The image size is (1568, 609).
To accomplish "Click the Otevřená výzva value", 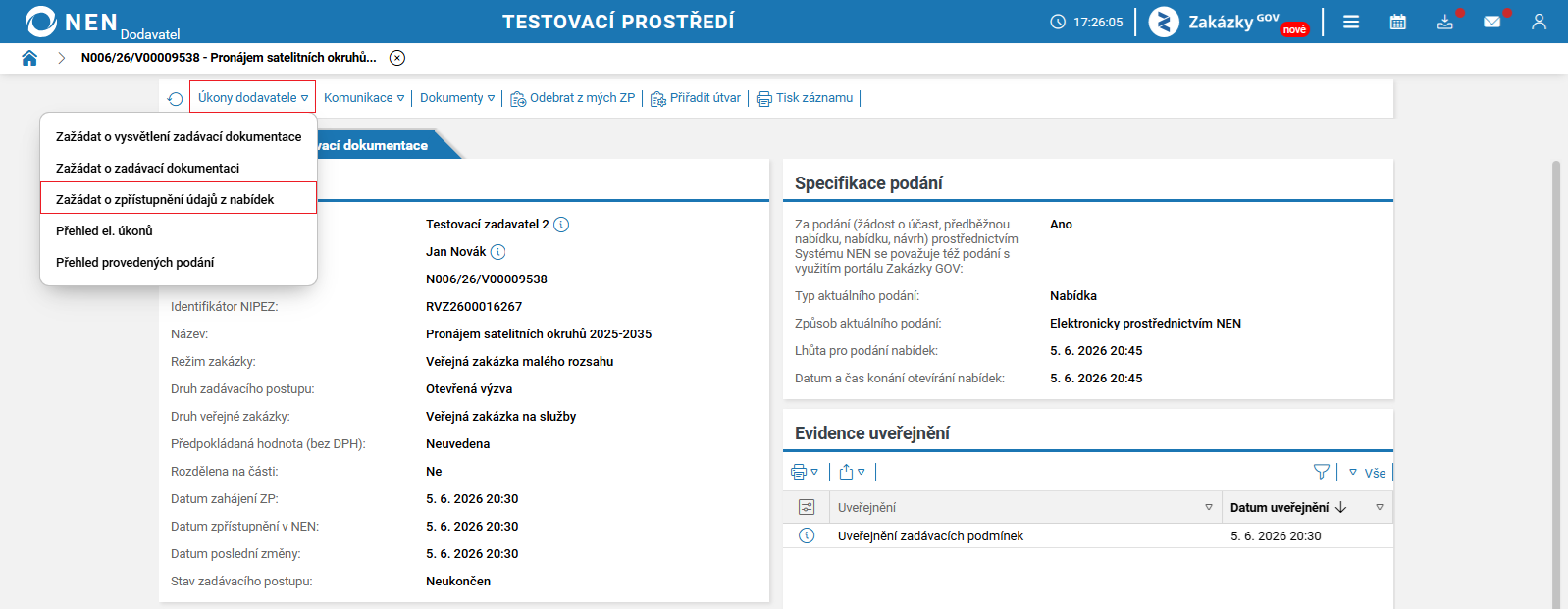I will [469, 389].
